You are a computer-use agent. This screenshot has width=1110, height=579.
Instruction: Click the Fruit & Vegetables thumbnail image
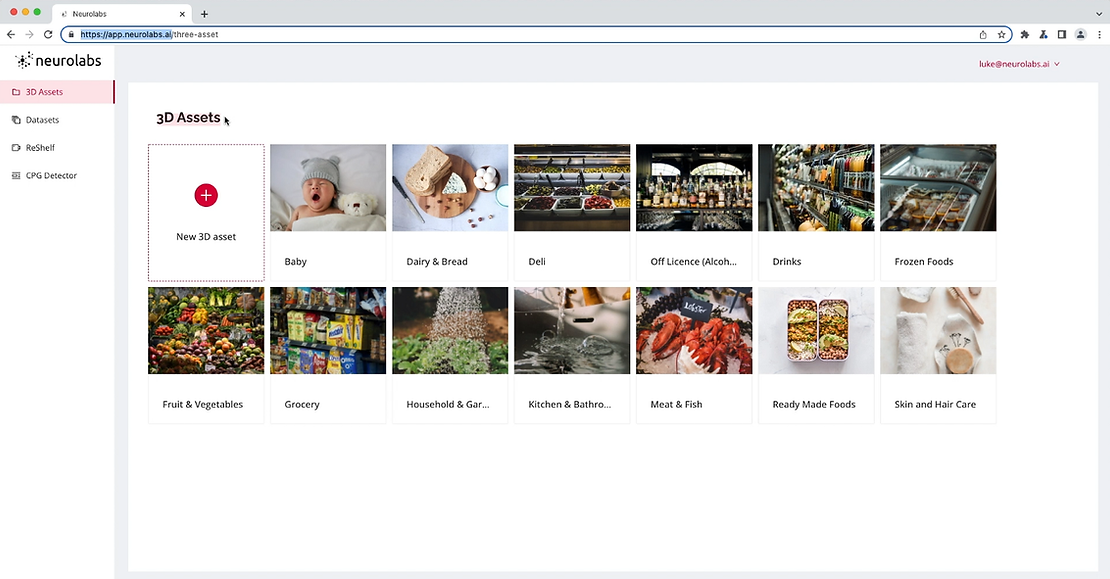pos(206,331)
